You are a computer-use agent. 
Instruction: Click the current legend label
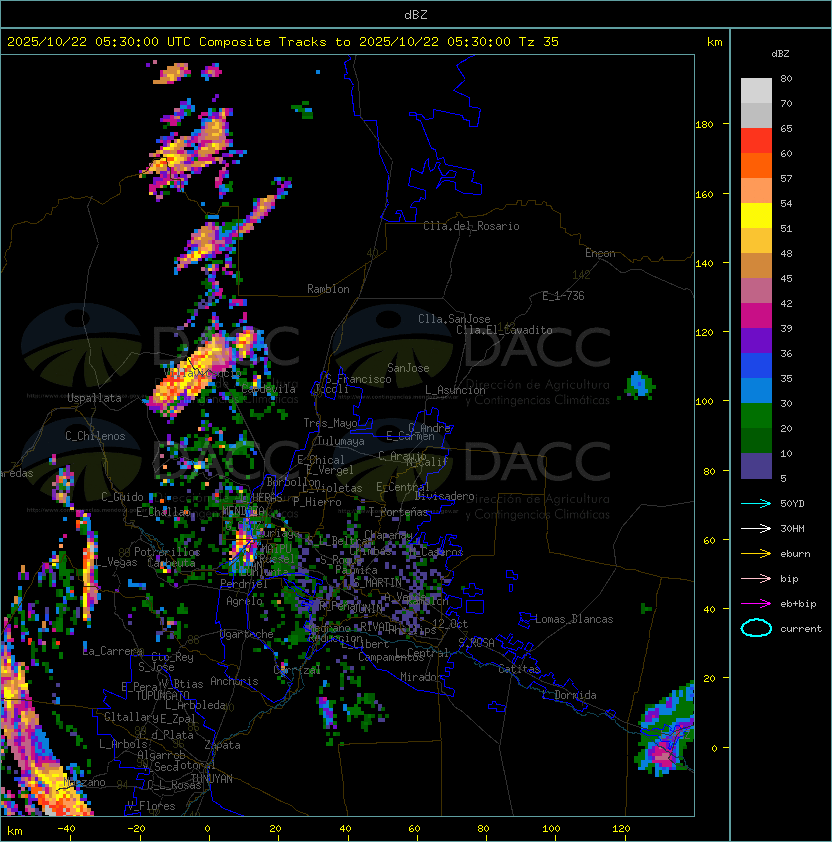(x=801, y=629)
